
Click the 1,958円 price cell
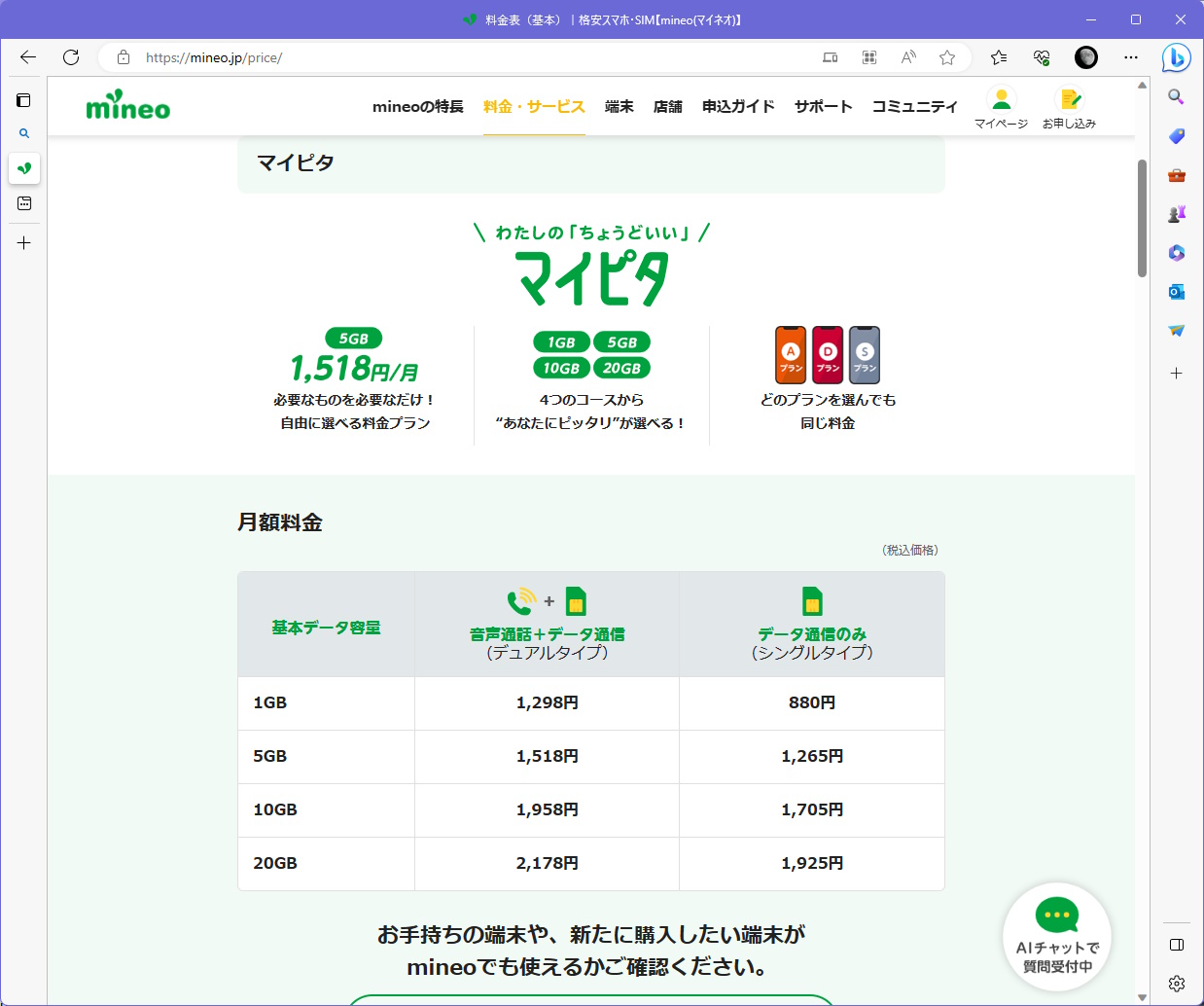click(x=548, y=809)
